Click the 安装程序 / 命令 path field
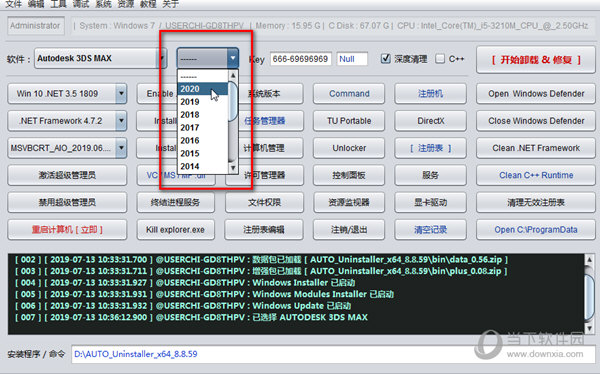 332,354
